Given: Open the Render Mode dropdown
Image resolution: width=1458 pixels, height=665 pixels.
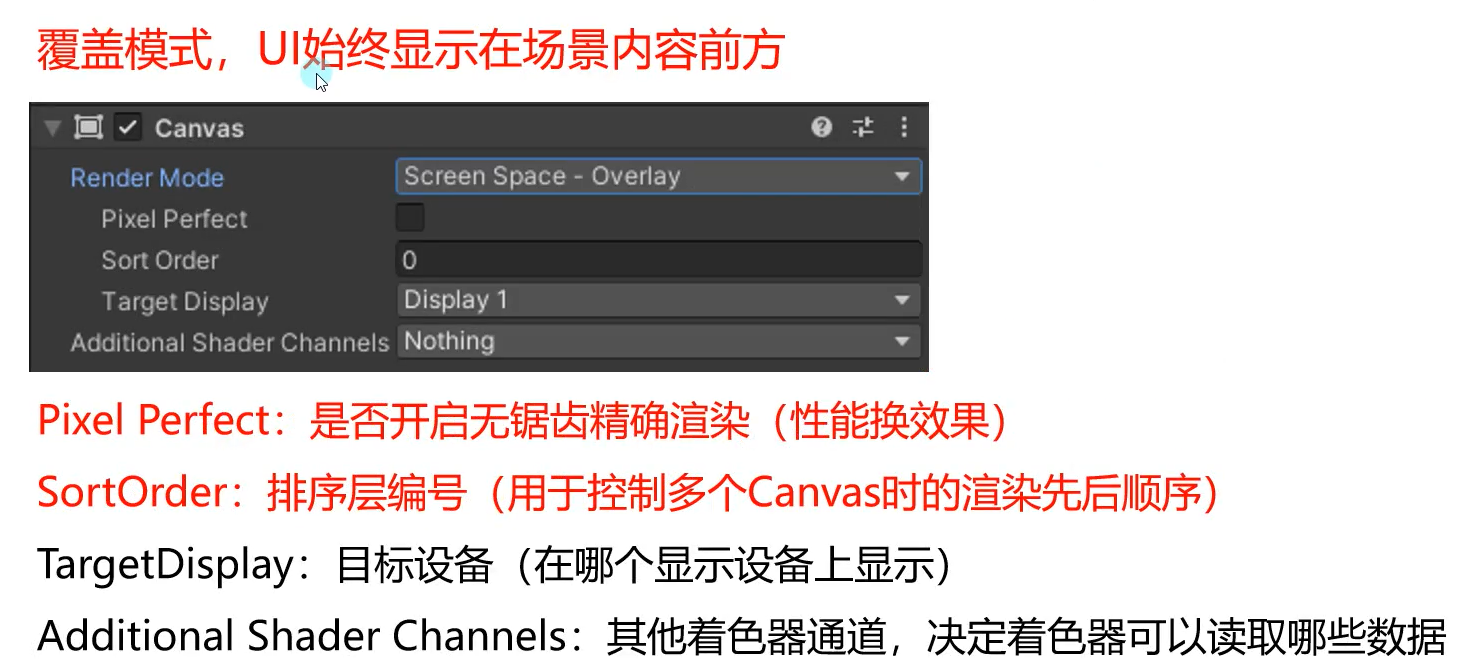Looking at the screenshot, I should [658, 177].
